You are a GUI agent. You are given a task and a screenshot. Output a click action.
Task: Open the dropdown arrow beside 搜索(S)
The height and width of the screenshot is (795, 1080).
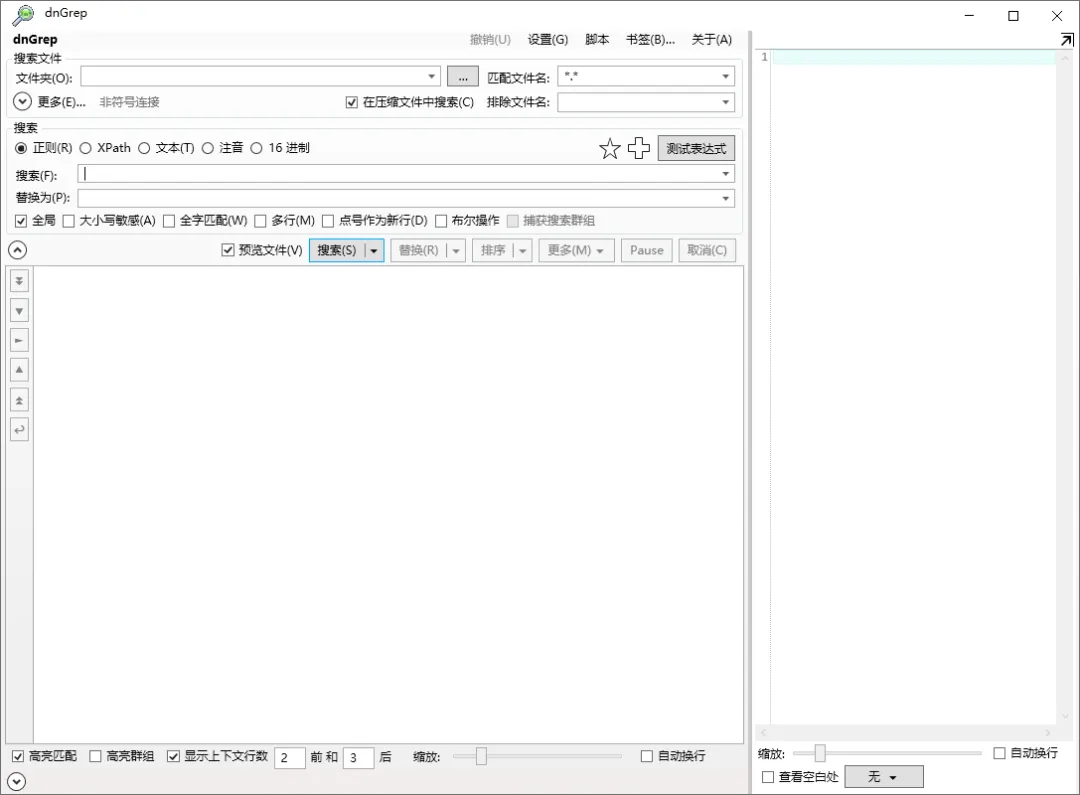tap(373, 250)
